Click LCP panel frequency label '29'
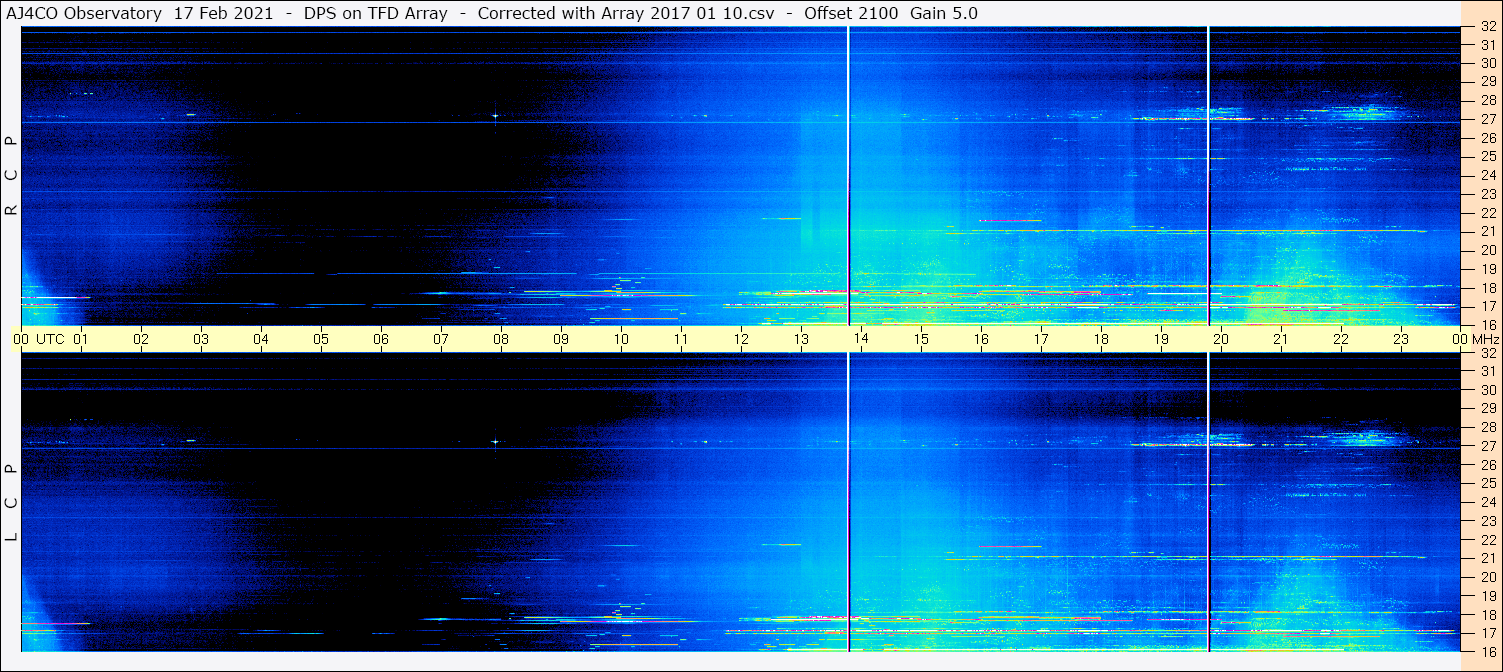This screenshot has width=1503, height=672. tap(1488, 409)
